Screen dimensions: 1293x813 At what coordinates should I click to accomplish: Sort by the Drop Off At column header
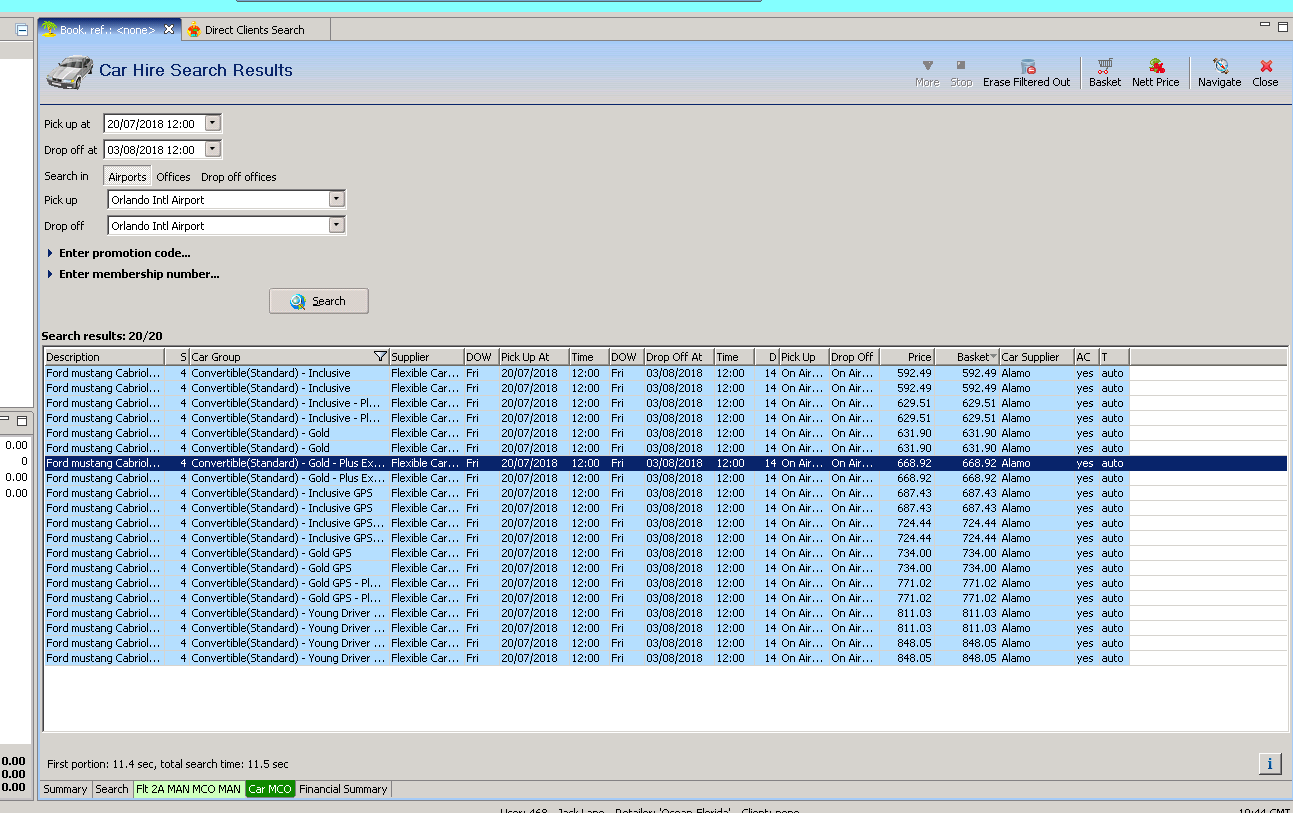point(679,357)
